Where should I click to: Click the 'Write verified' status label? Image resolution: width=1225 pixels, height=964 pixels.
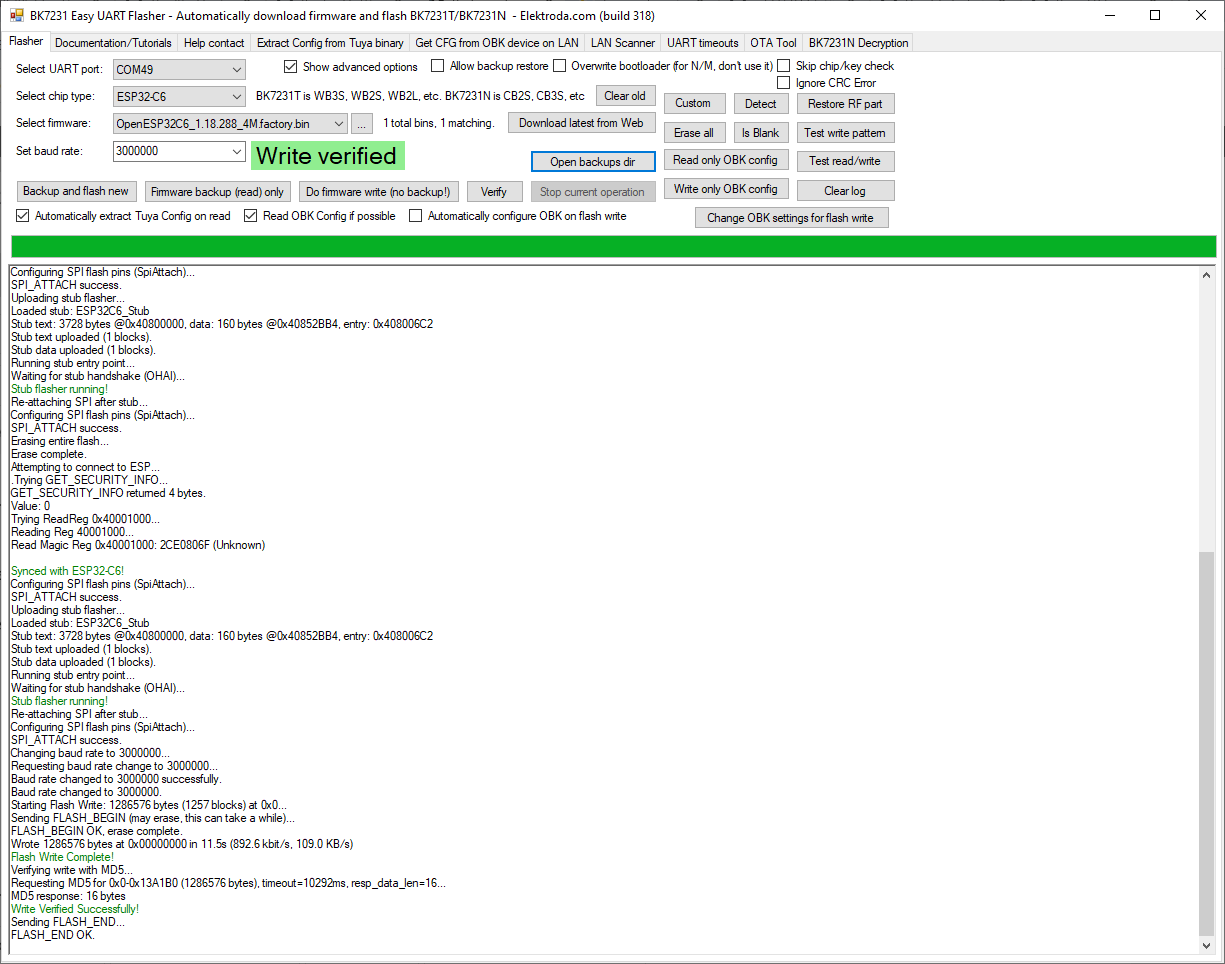(327, 156)
